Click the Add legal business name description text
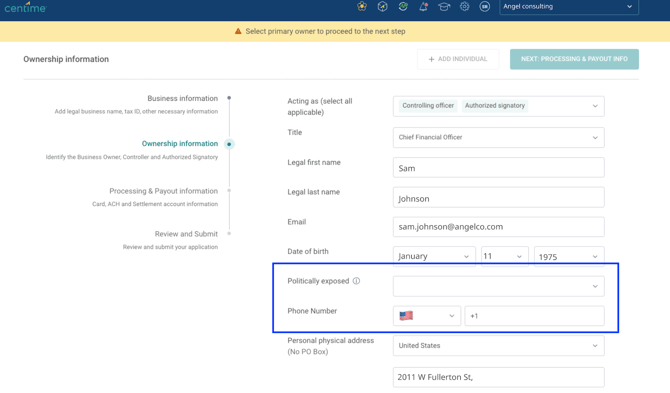Screen dimensions: 670x393 (136, 111)
